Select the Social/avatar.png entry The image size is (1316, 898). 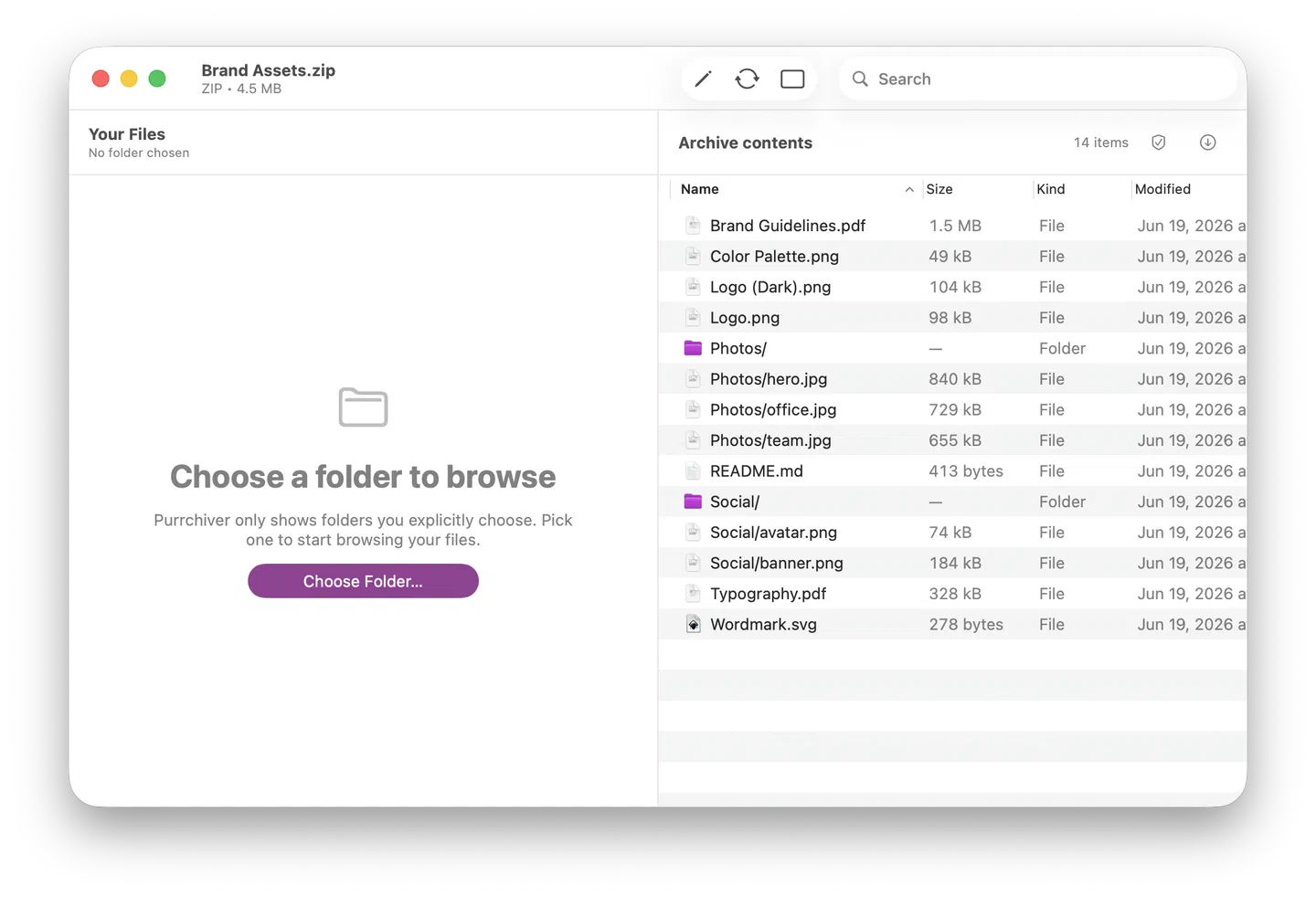tap(773, 533)
